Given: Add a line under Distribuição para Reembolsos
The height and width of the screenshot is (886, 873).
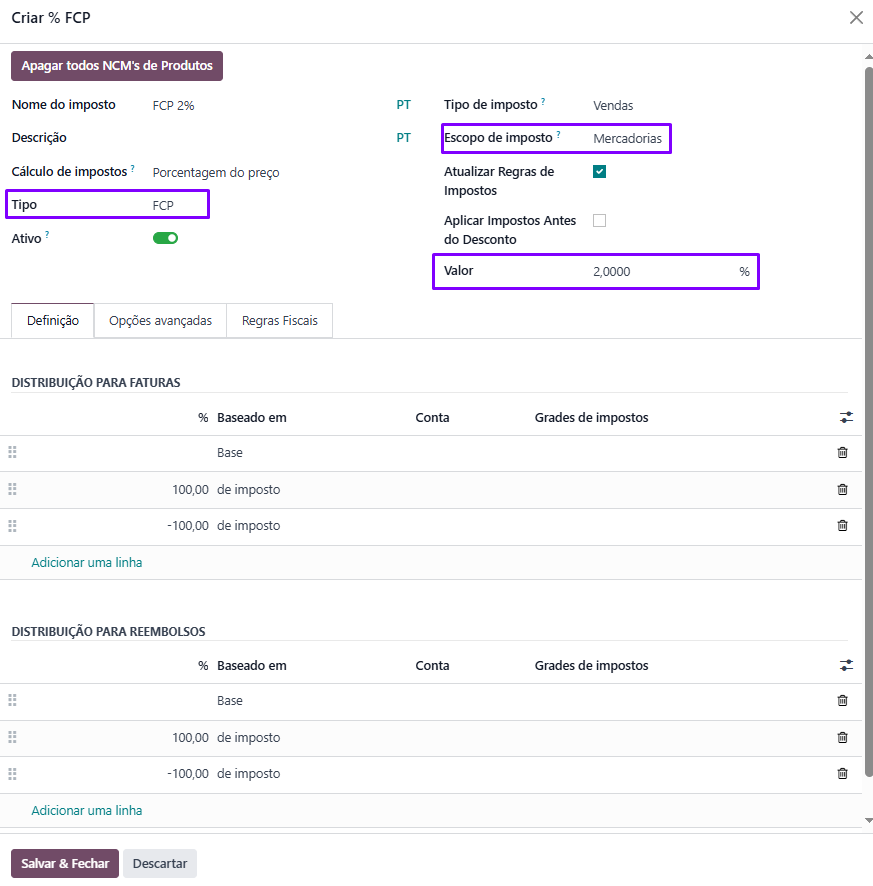Looking at the screenshot, I should [86, 811].
